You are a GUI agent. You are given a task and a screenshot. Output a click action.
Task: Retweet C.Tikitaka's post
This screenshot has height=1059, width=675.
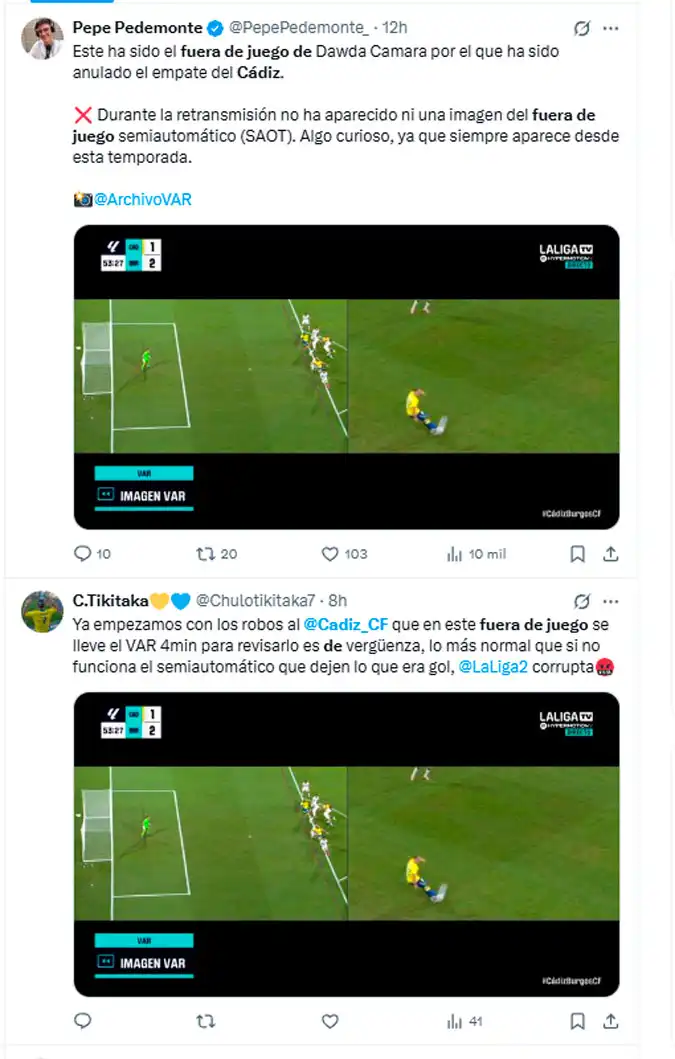click(x=205, y=1021)
